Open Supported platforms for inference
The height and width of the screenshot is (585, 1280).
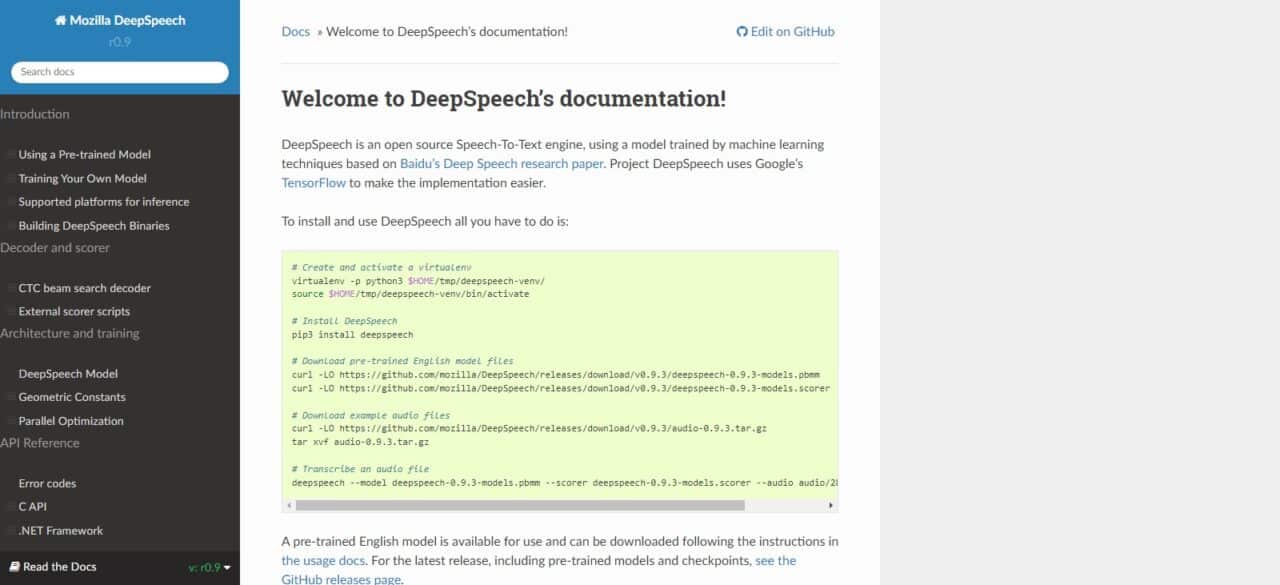click(104, 202)
